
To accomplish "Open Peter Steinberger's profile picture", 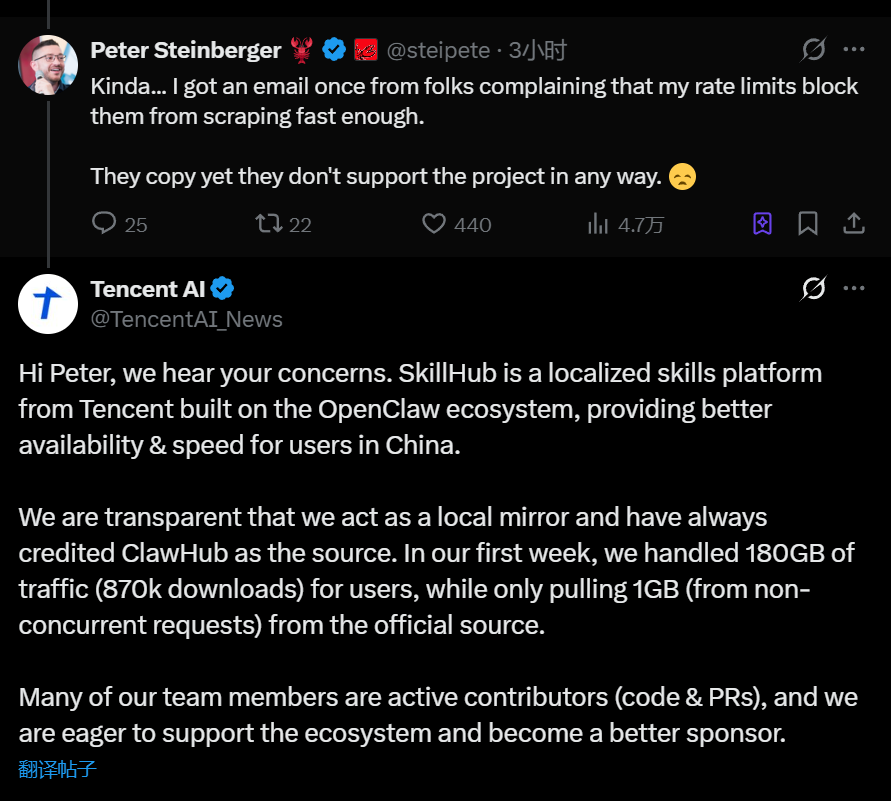I will [x=48, y=65].
